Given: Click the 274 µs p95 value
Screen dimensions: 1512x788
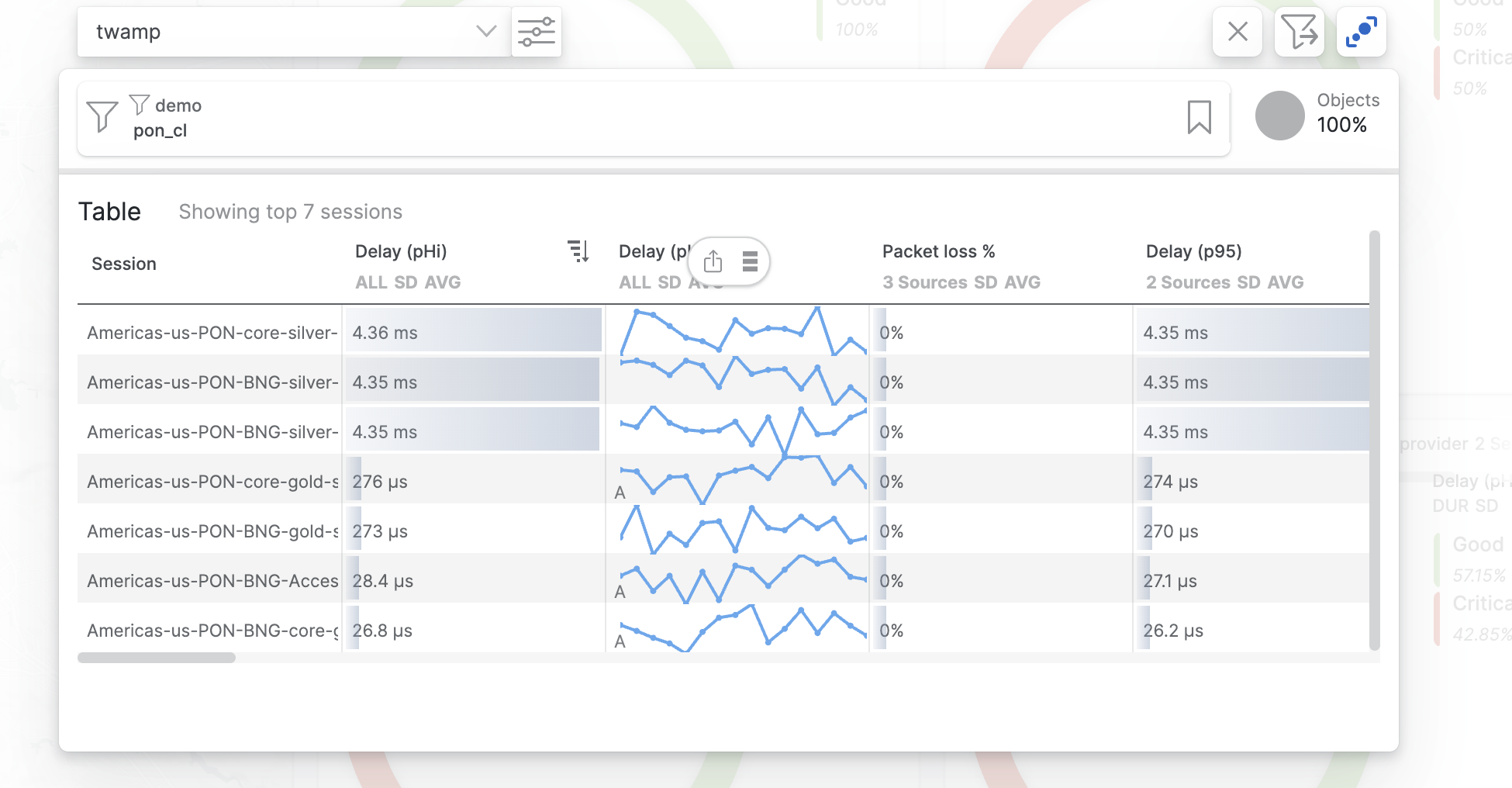Looking at the screenshot, I should point(1170,482).
